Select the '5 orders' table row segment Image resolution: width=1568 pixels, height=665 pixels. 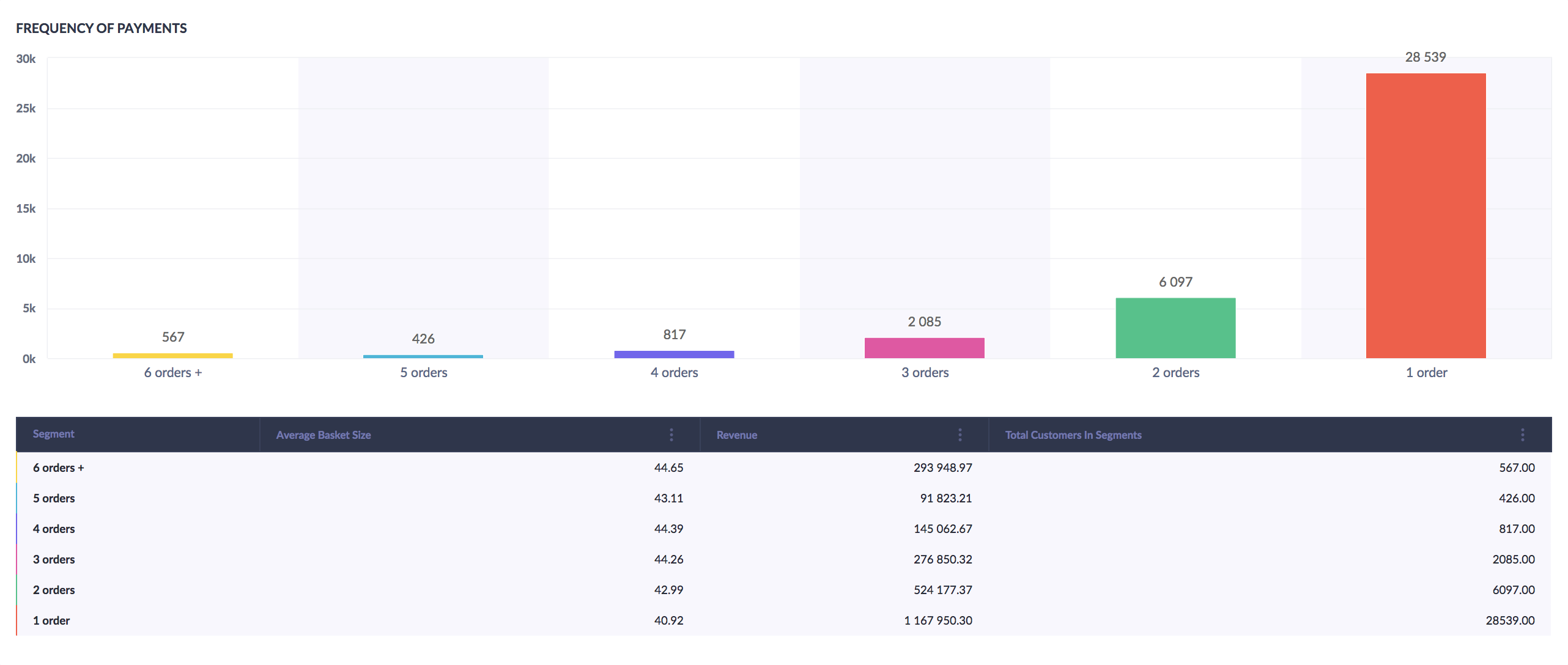click(54, 498)
